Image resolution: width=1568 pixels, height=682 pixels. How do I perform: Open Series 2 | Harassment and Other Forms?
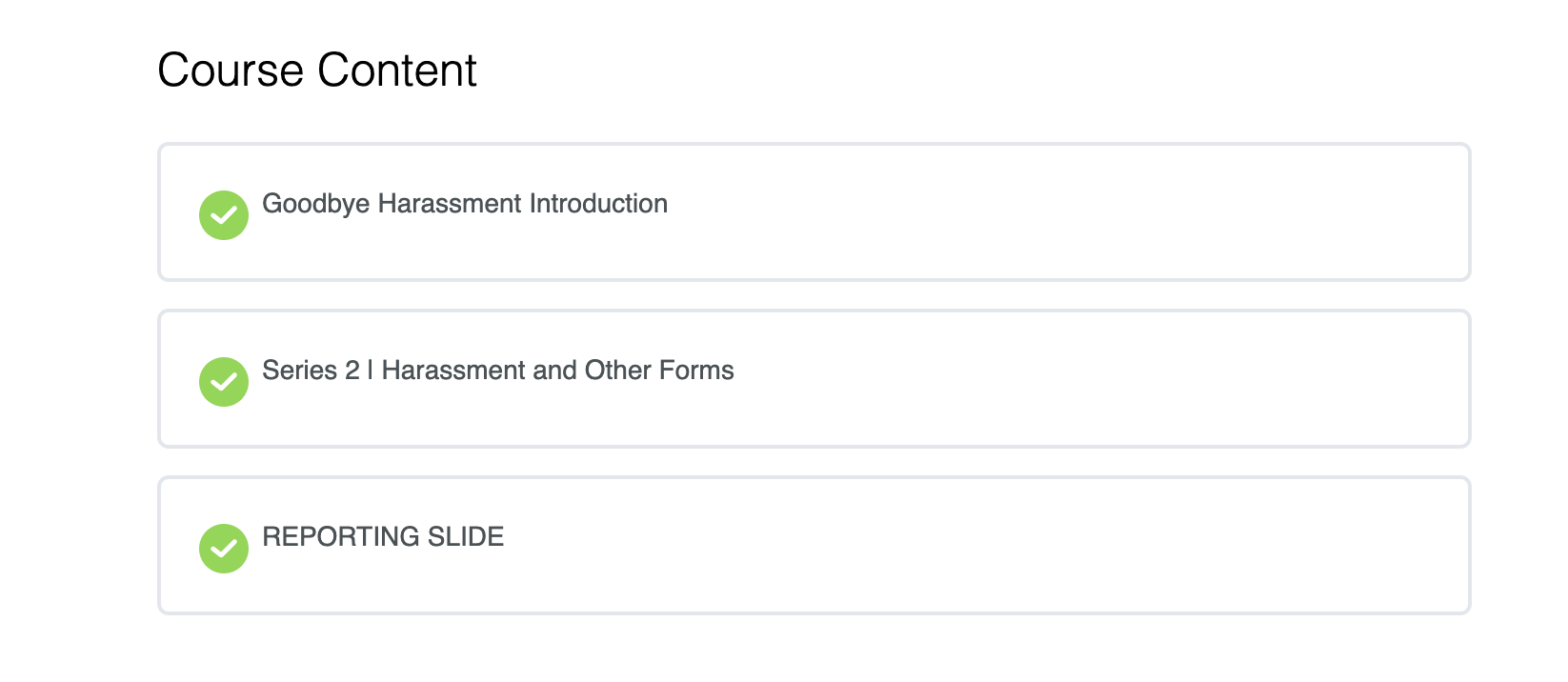(498, 371)
